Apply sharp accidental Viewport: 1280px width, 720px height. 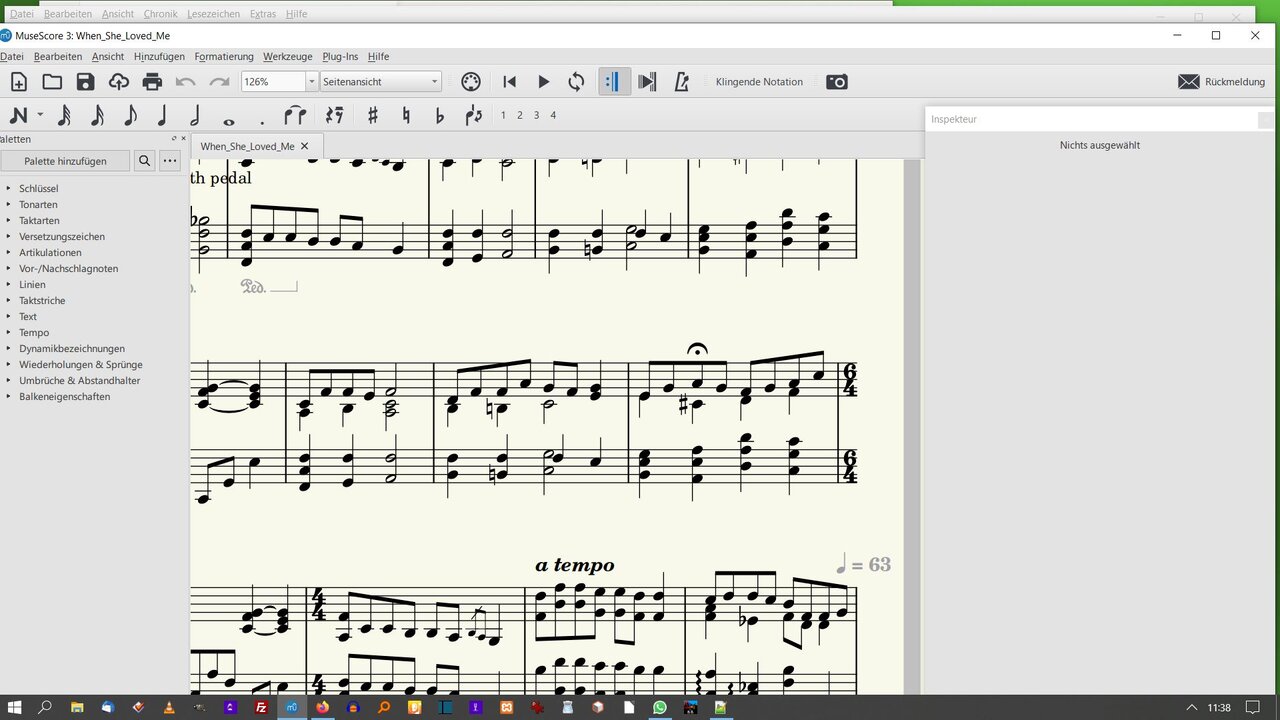pyautogui.click(x=373, y=115)
